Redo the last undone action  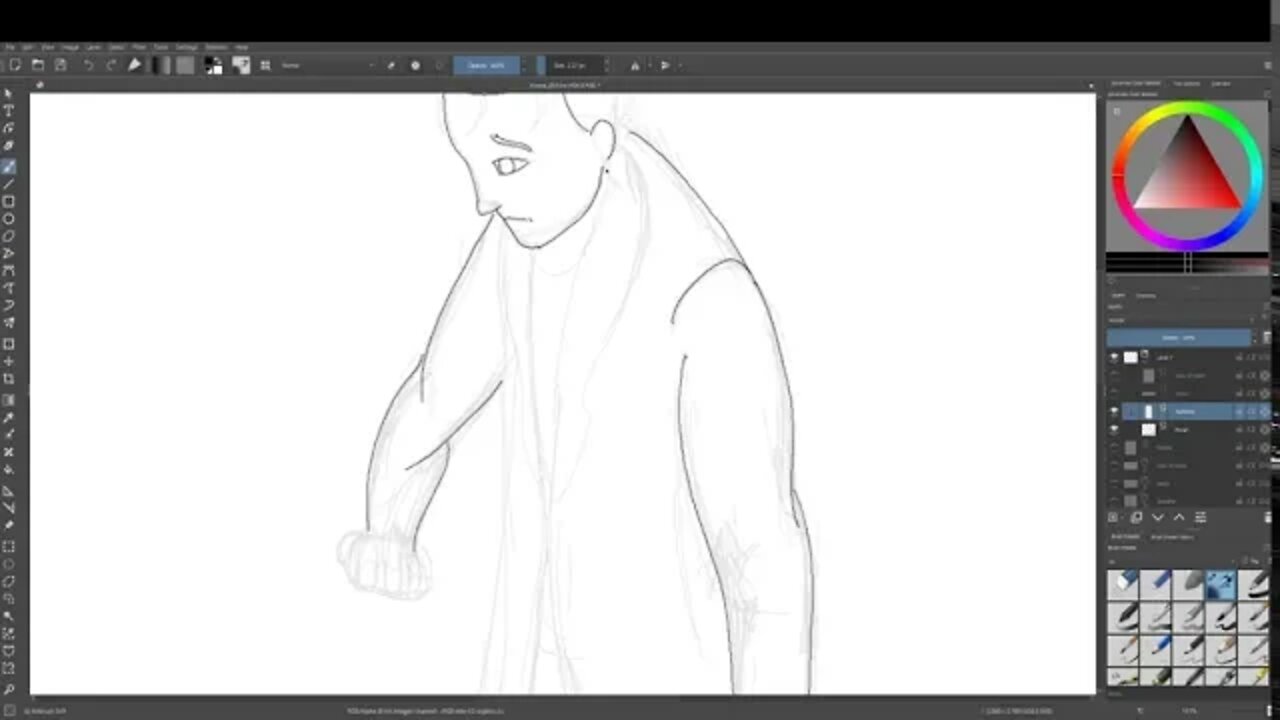[111, 65]
